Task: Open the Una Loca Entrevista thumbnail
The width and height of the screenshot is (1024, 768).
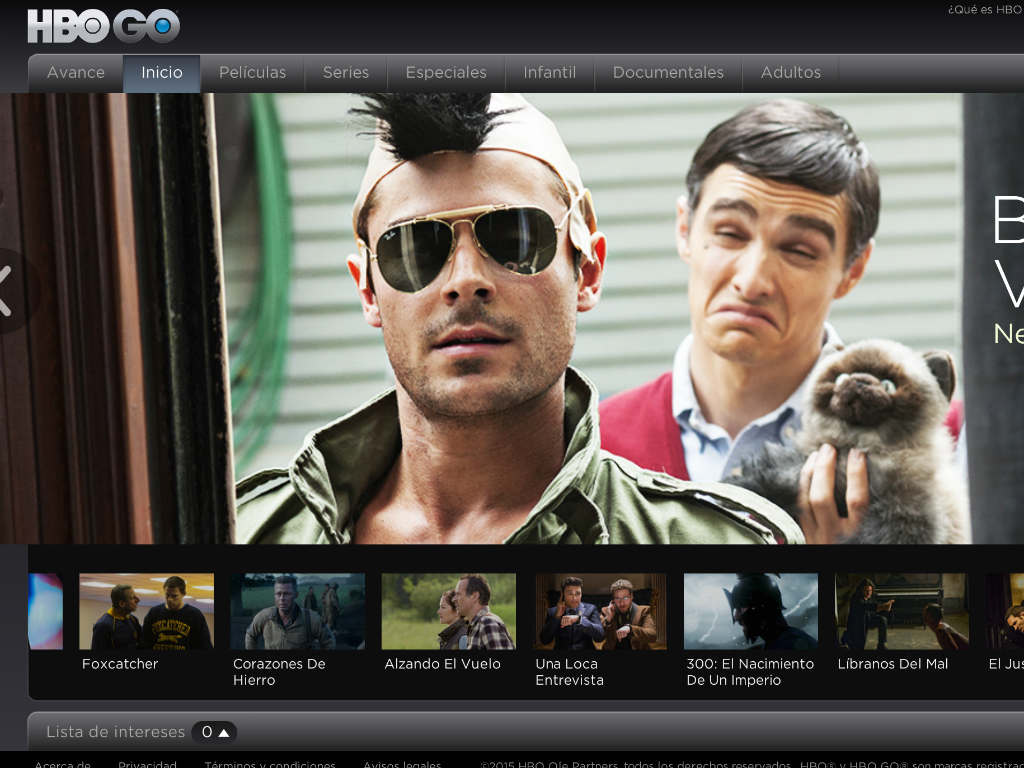Action: (600, 611)
